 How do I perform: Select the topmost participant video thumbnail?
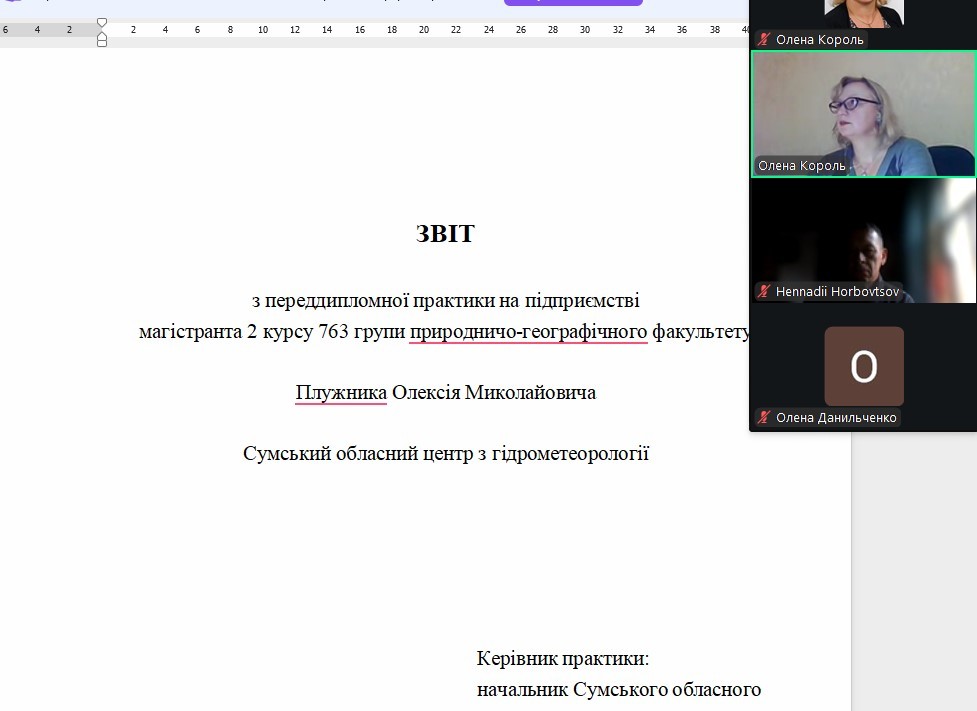863,13
